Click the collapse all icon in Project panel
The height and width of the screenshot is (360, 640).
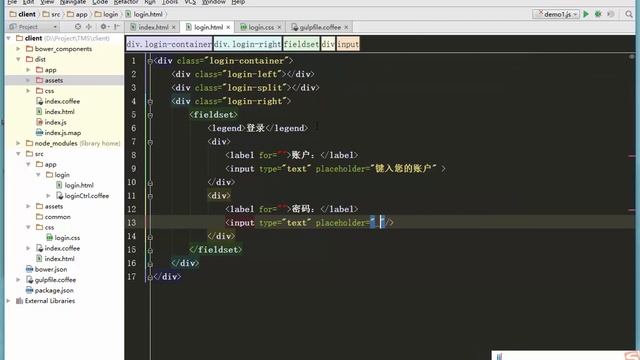pos(89,27)
